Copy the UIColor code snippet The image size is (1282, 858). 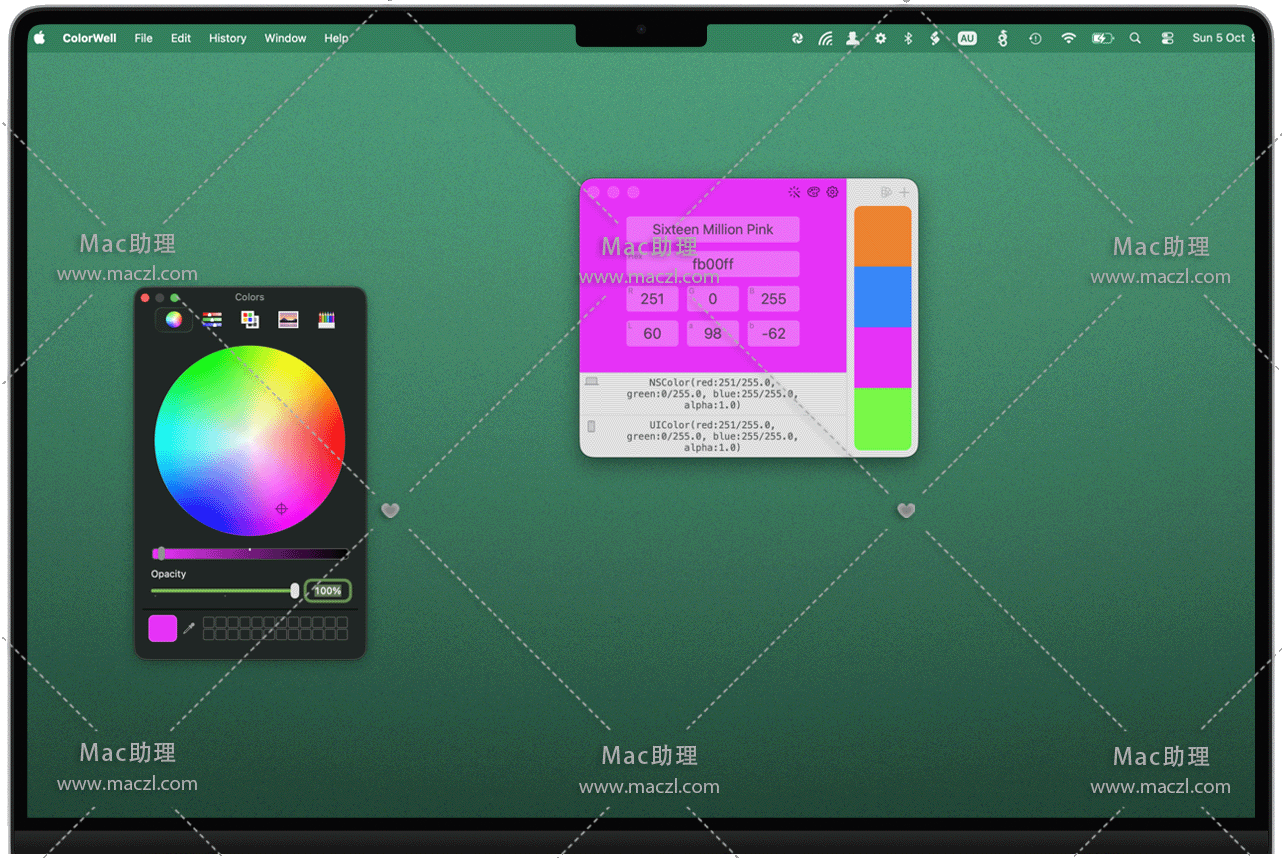click(x=712, y=437)
